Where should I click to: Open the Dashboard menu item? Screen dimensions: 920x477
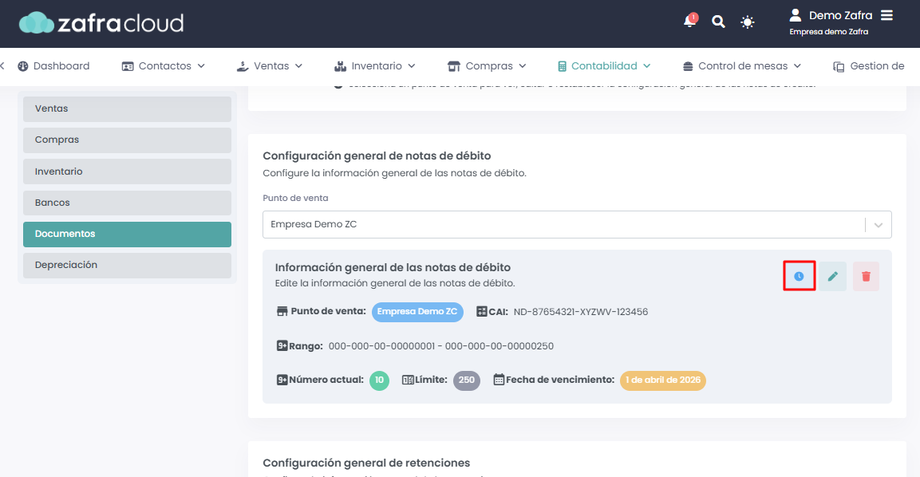[53, 66]
